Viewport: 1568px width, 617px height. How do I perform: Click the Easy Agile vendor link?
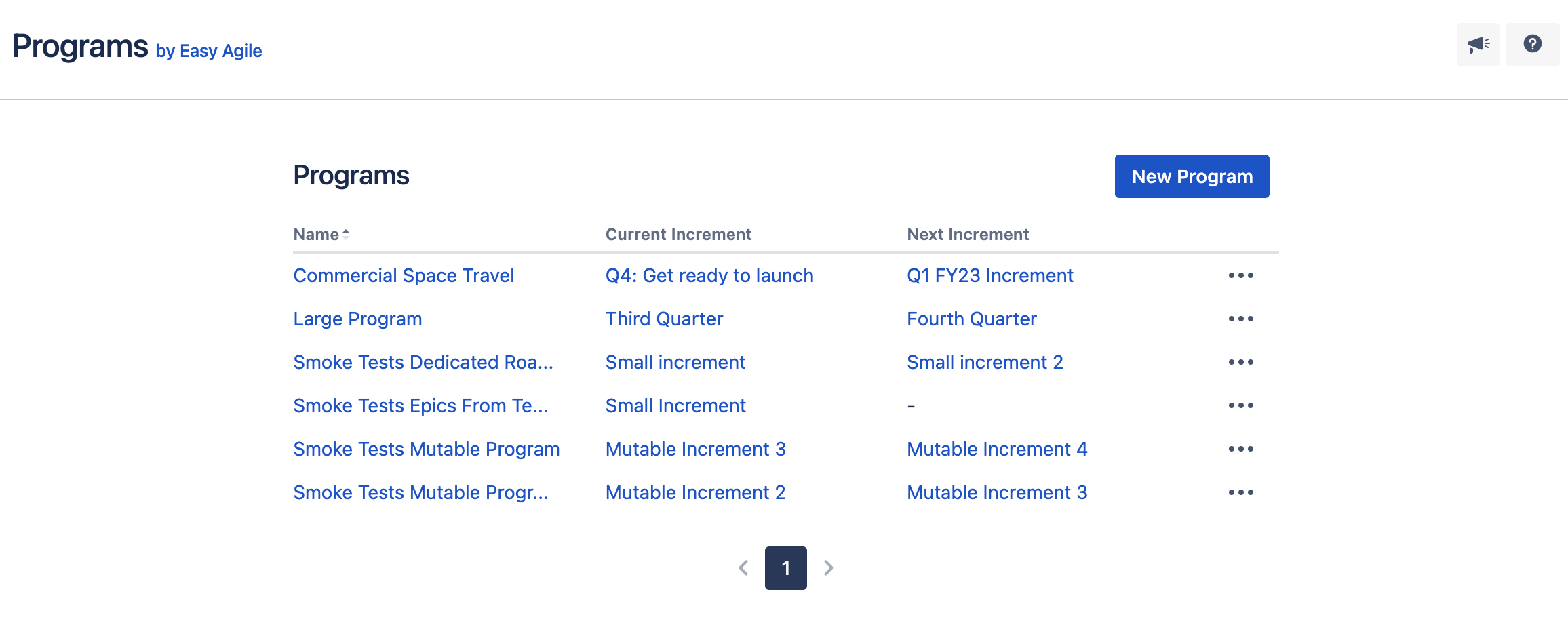220,52
